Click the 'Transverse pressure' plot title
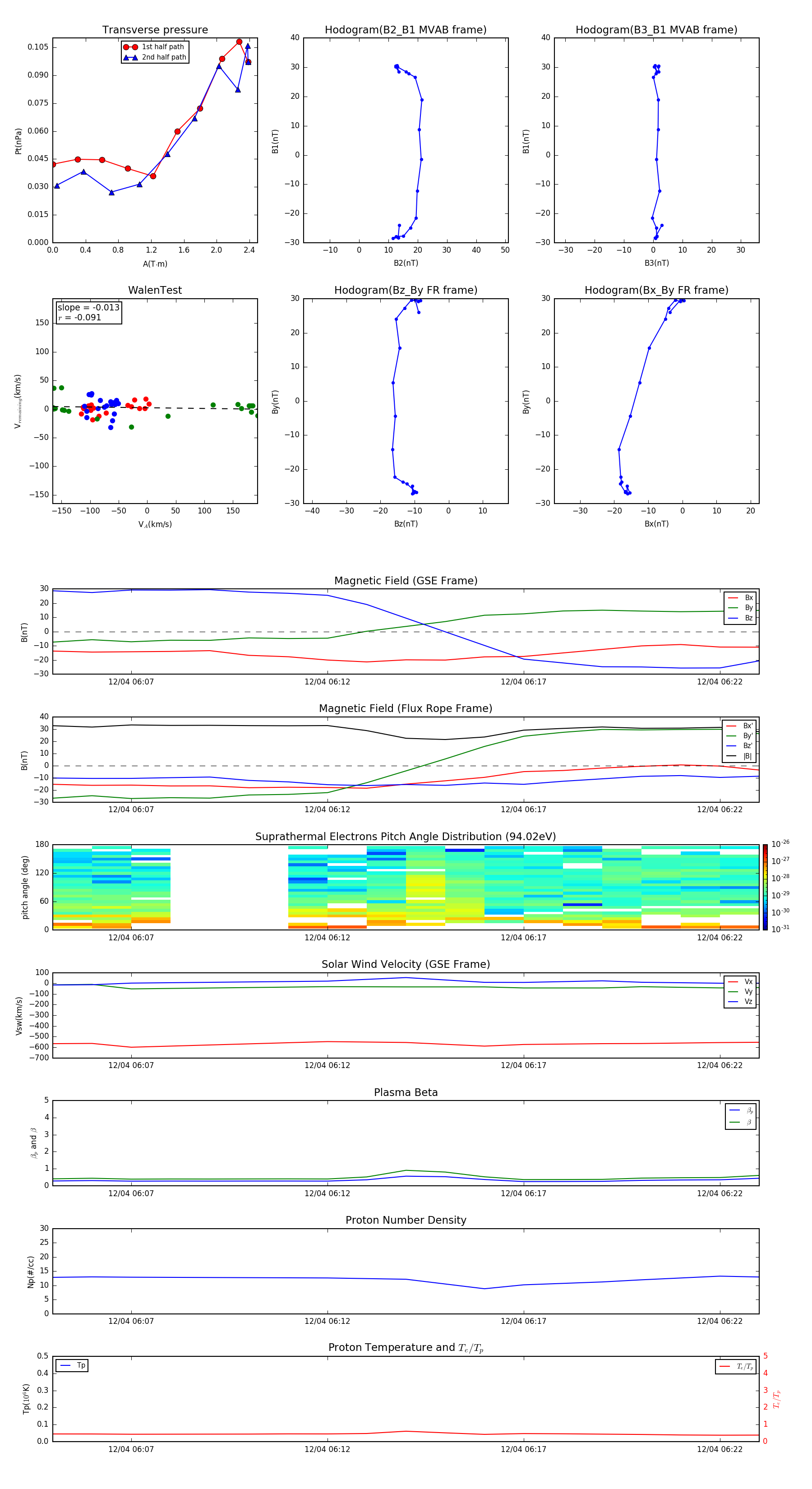812x1489 pixels. coord(155,30)
